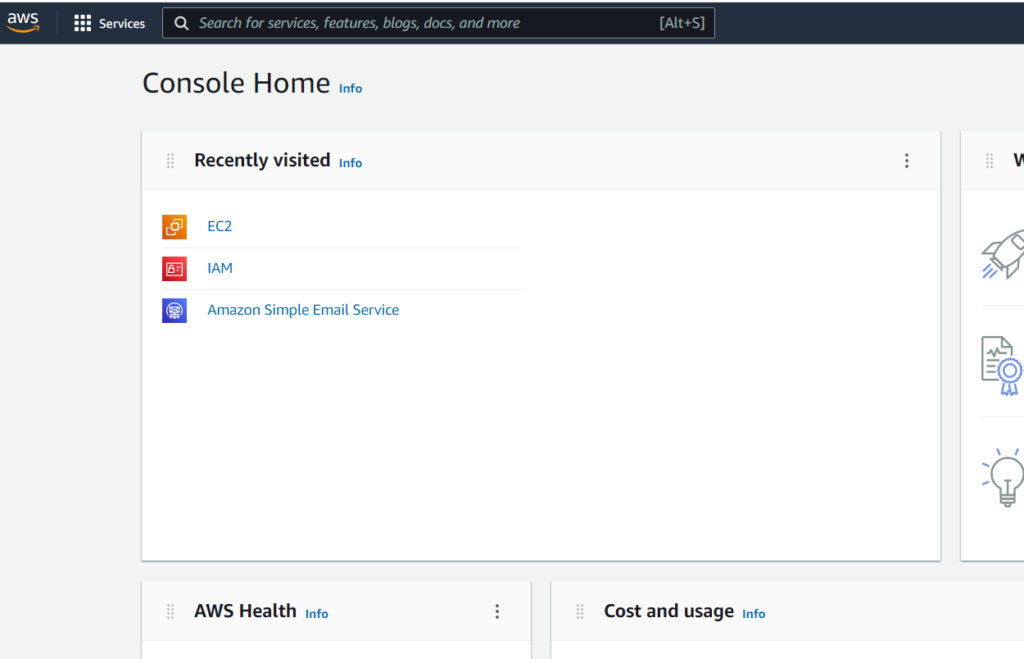Open the Services grid menu
Image resolution: width=1024 pixels, height=659 pixels.
point(109,24)
